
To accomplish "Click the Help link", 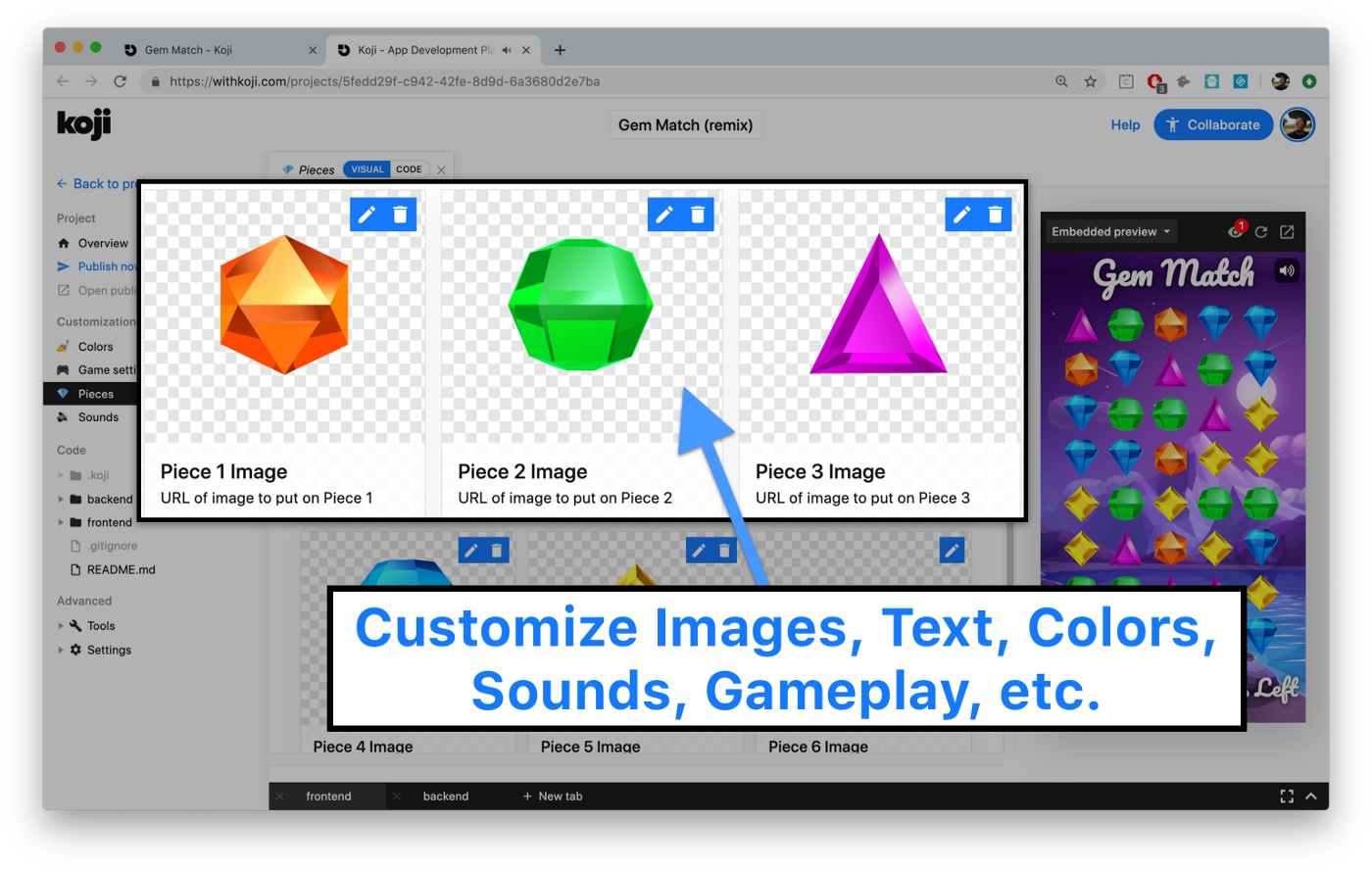I will [1125, 124].
